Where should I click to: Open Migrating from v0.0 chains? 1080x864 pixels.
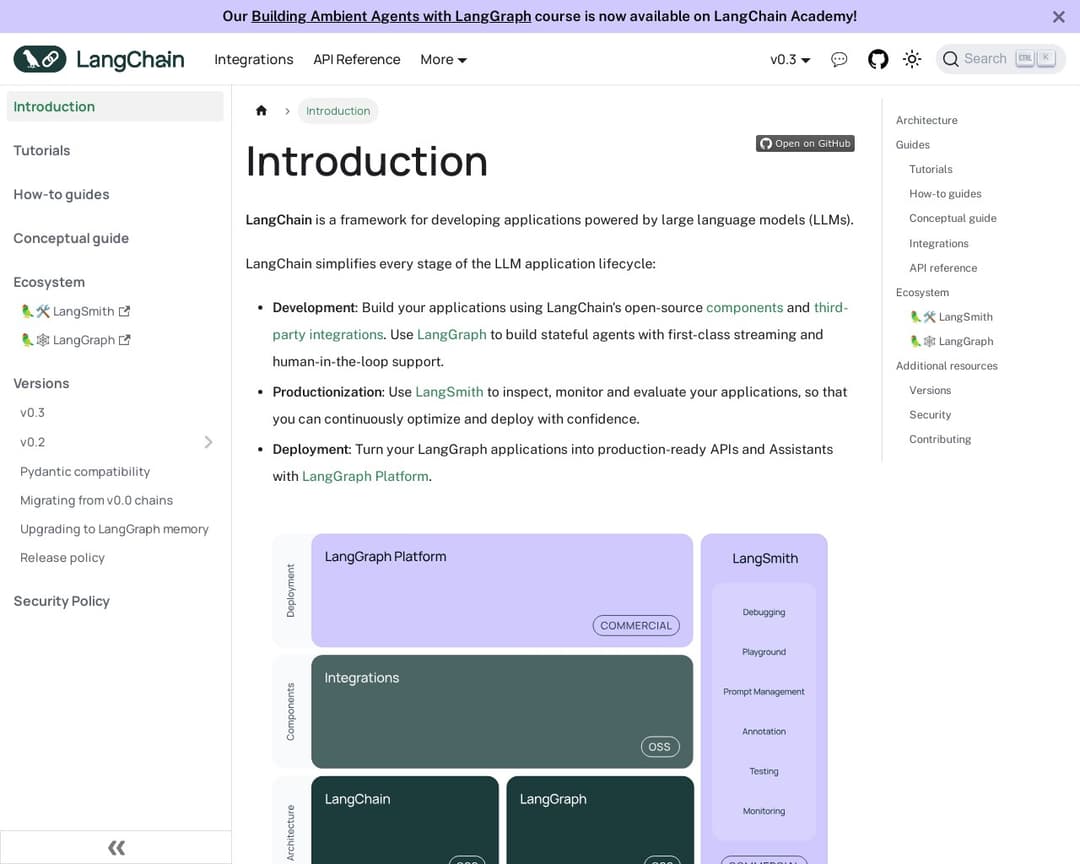tap(96, 500)
